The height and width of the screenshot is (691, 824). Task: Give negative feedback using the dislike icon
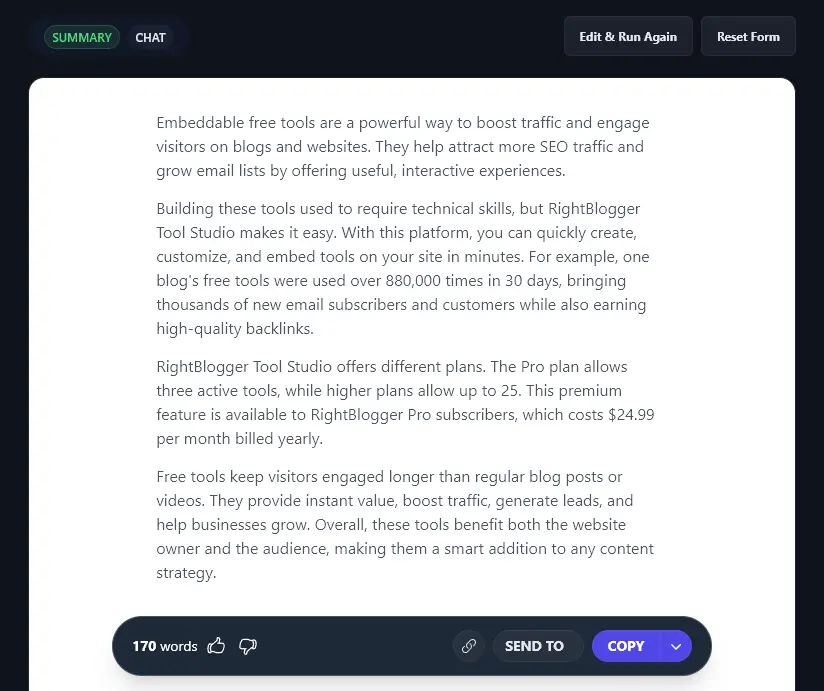pos(247,647)
